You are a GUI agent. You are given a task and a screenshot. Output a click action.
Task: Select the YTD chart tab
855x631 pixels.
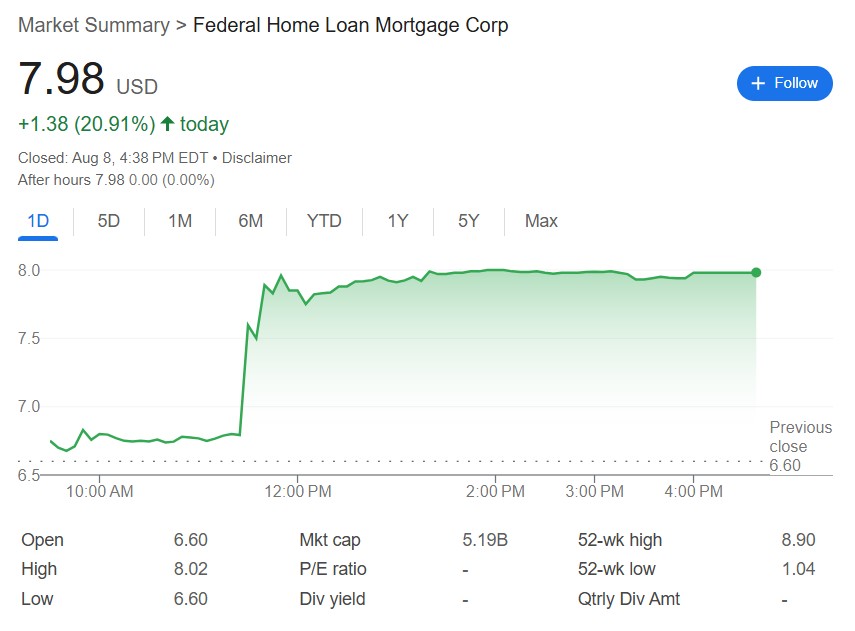point(324,221)
